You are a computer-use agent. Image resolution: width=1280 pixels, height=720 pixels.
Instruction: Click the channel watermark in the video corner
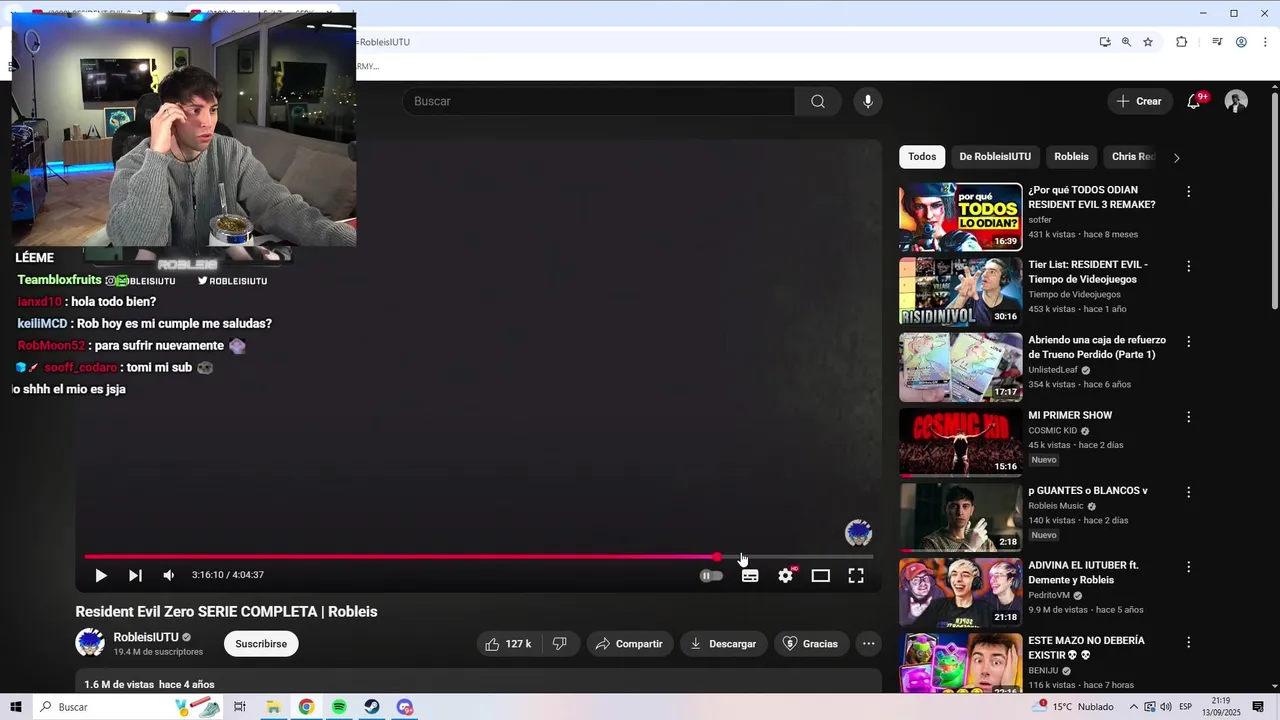tap(858, 533)
